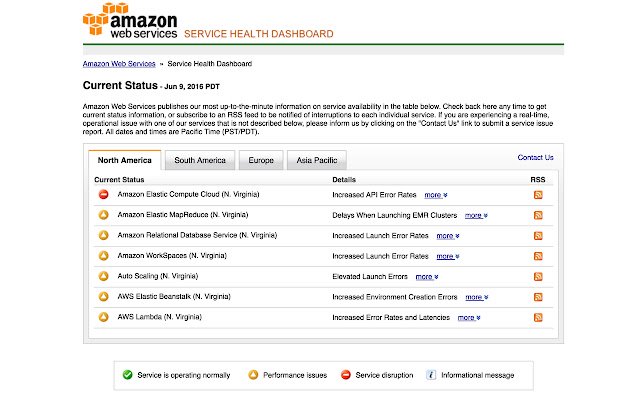640x400 pixels.
Task: Switch to the South America tab
Action: tap(200, 160)
